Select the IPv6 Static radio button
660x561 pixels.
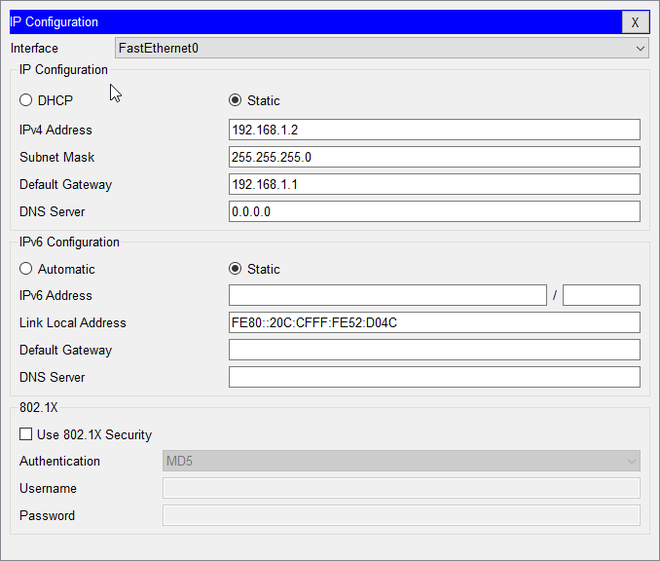(235, 269)
